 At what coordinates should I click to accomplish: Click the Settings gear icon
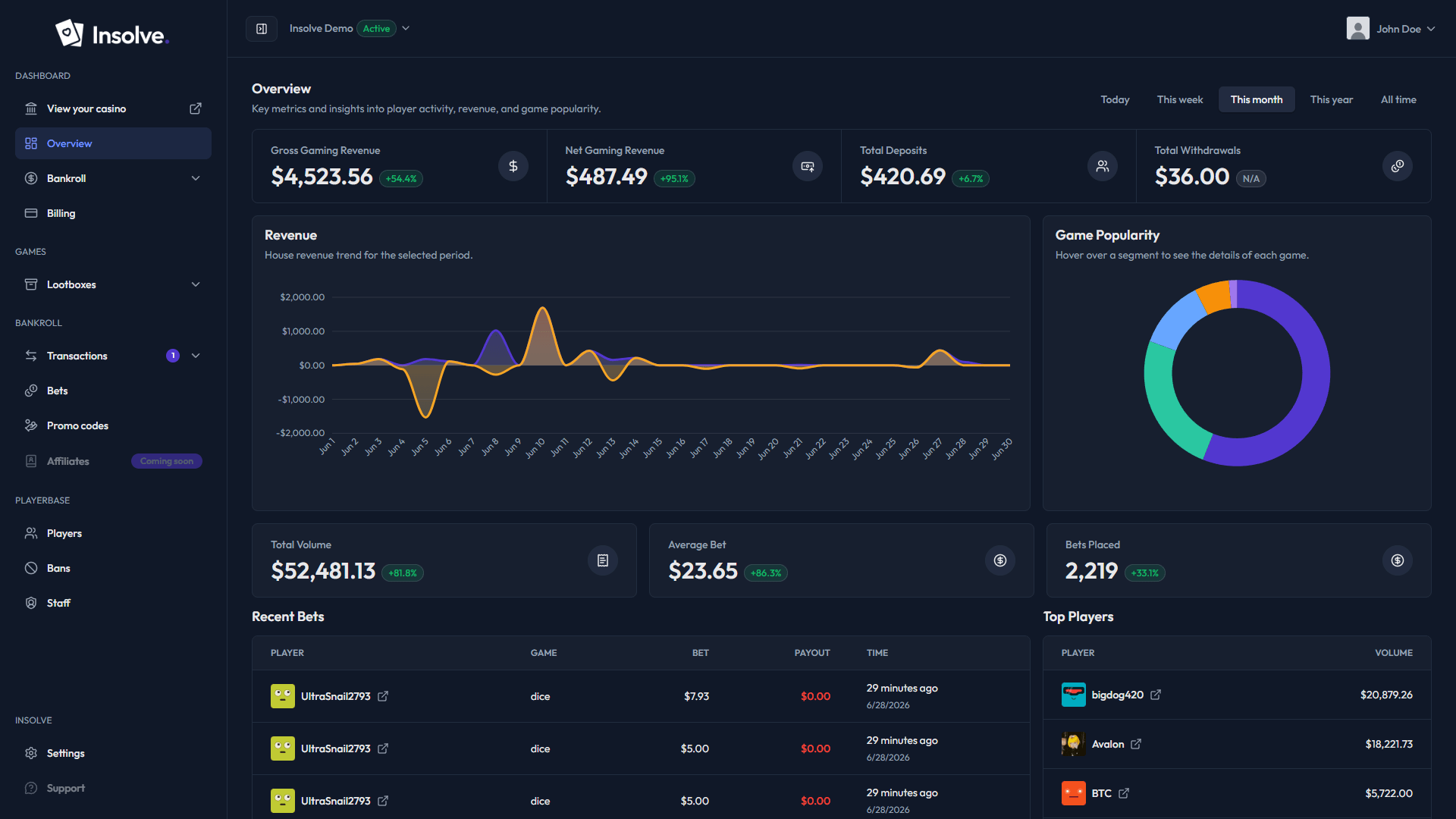tap(31, 753)
